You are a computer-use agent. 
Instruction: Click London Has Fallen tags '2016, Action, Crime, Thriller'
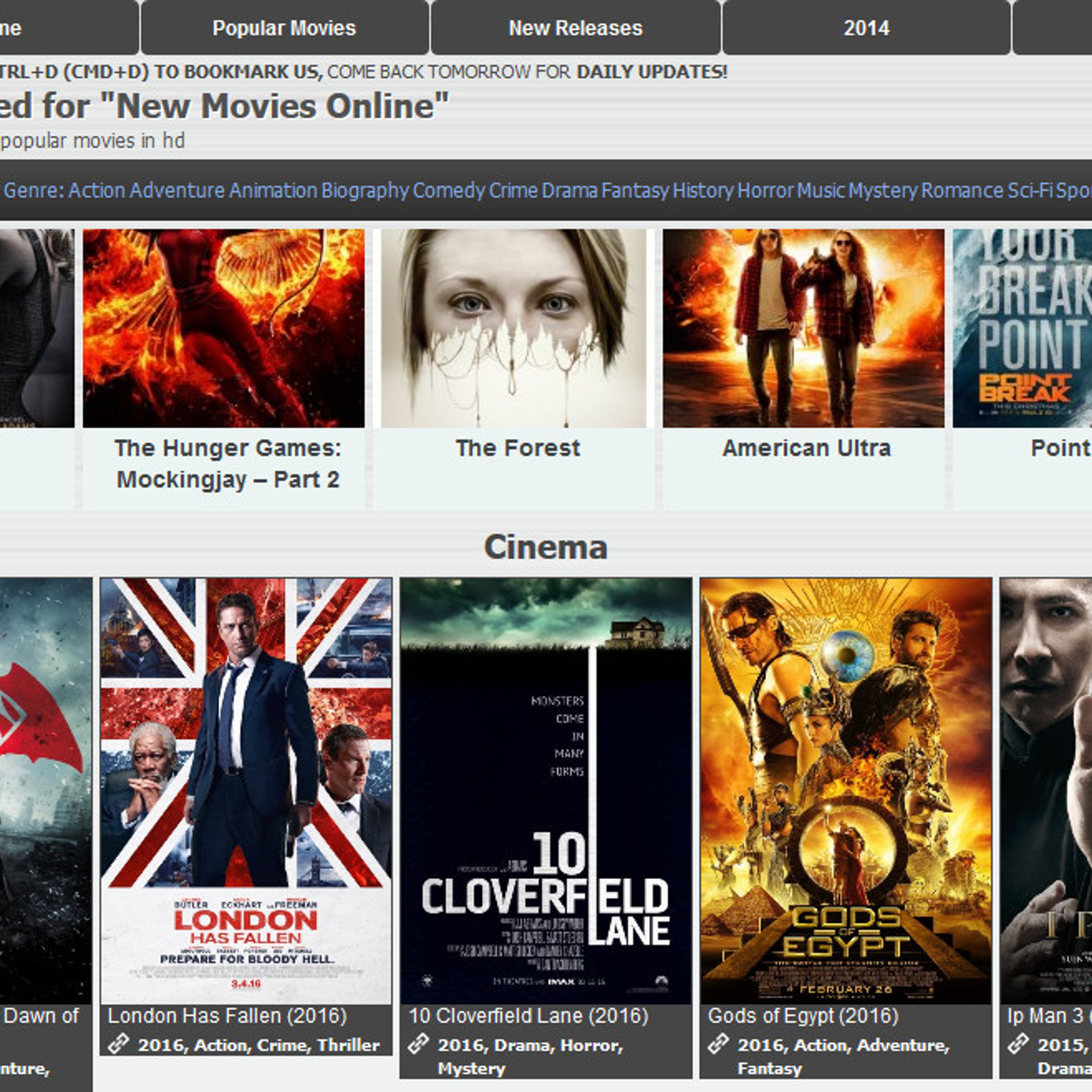point(259,1045)
